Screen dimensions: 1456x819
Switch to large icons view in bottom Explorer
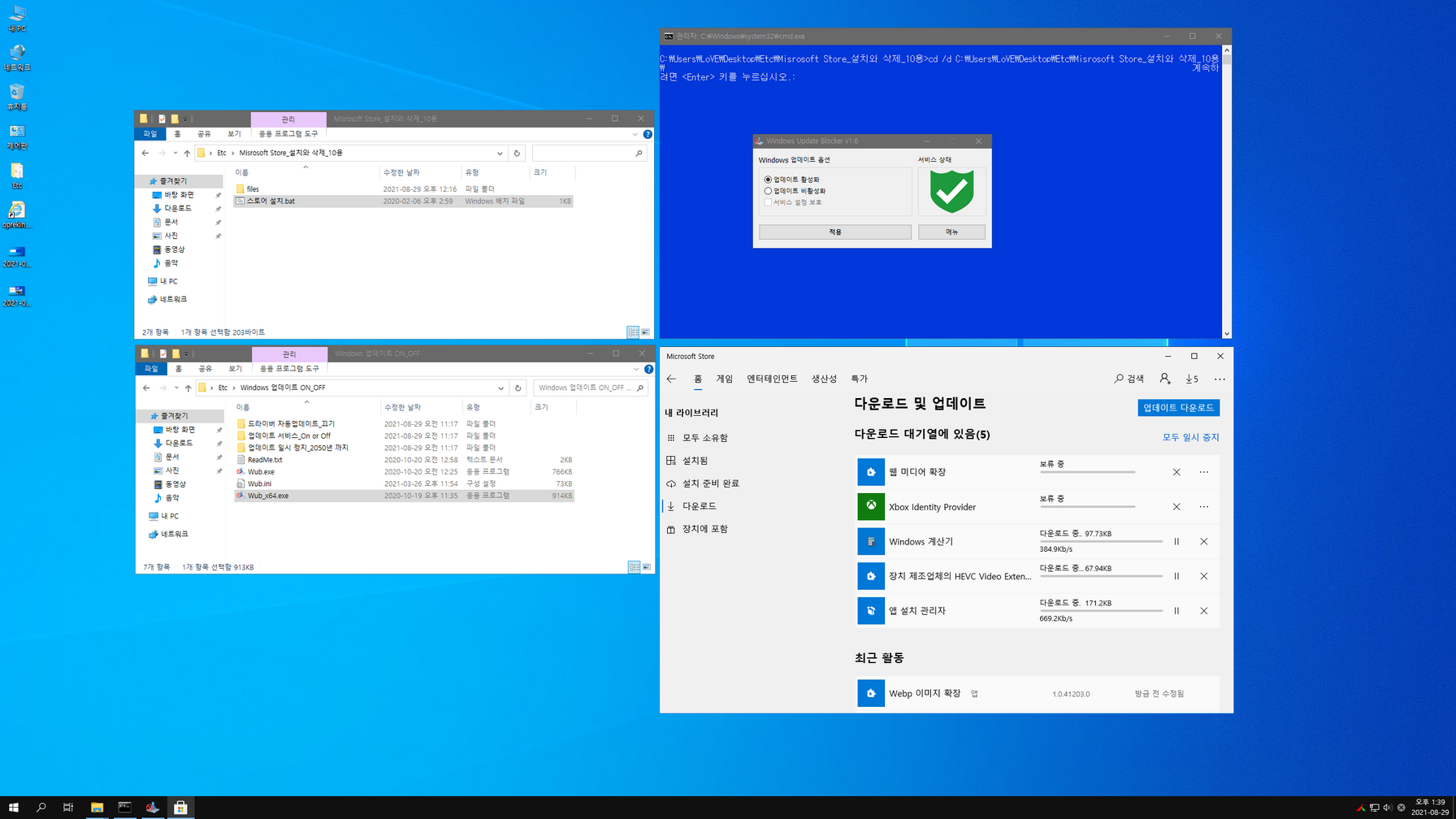click(647, 567)
